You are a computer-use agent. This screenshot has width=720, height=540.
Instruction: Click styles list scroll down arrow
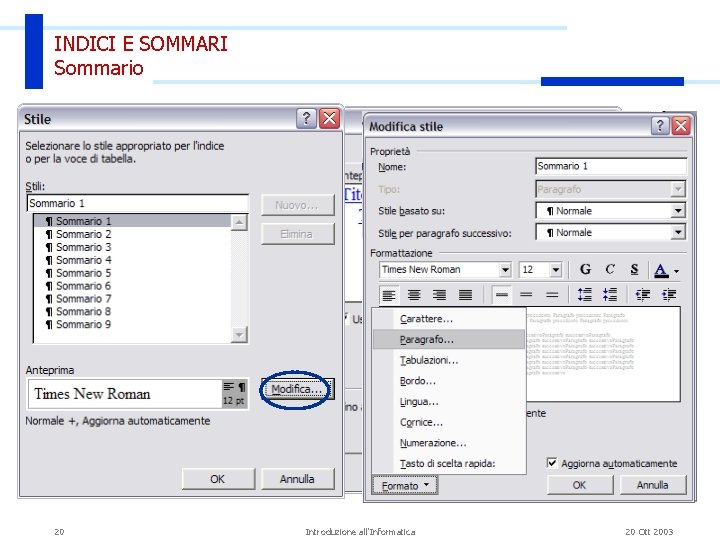pos(239,334)
